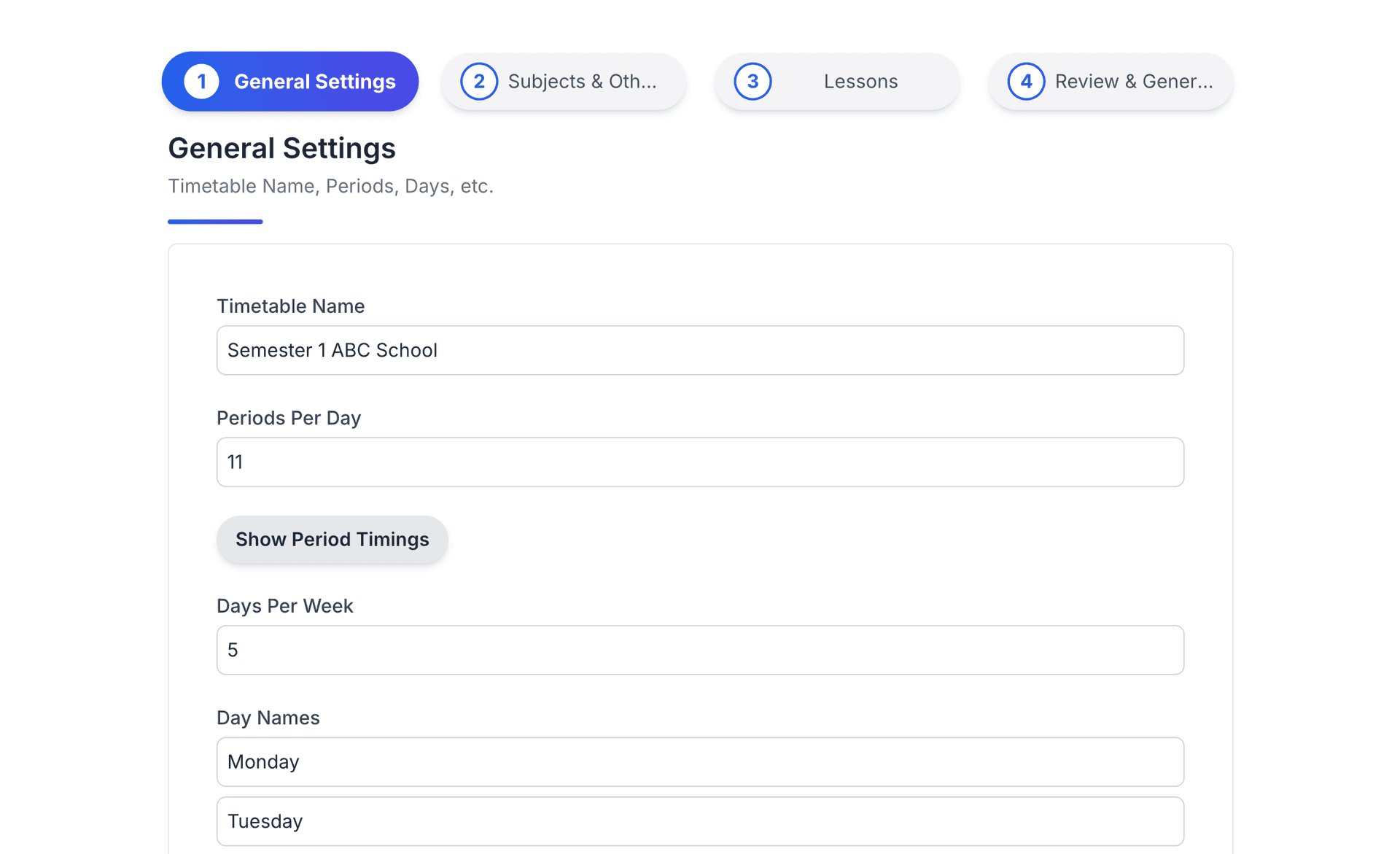
Task: Focus the Days Per Week input
Action: click(x=699, y=650)
